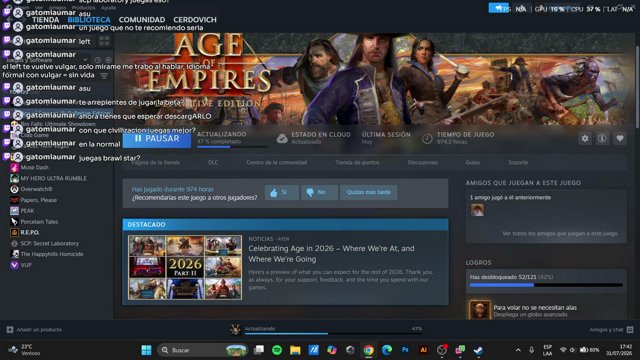This screenshot has width=640, height=360.
Task: Open Página de la tienda link
Action: coord(156,162)
